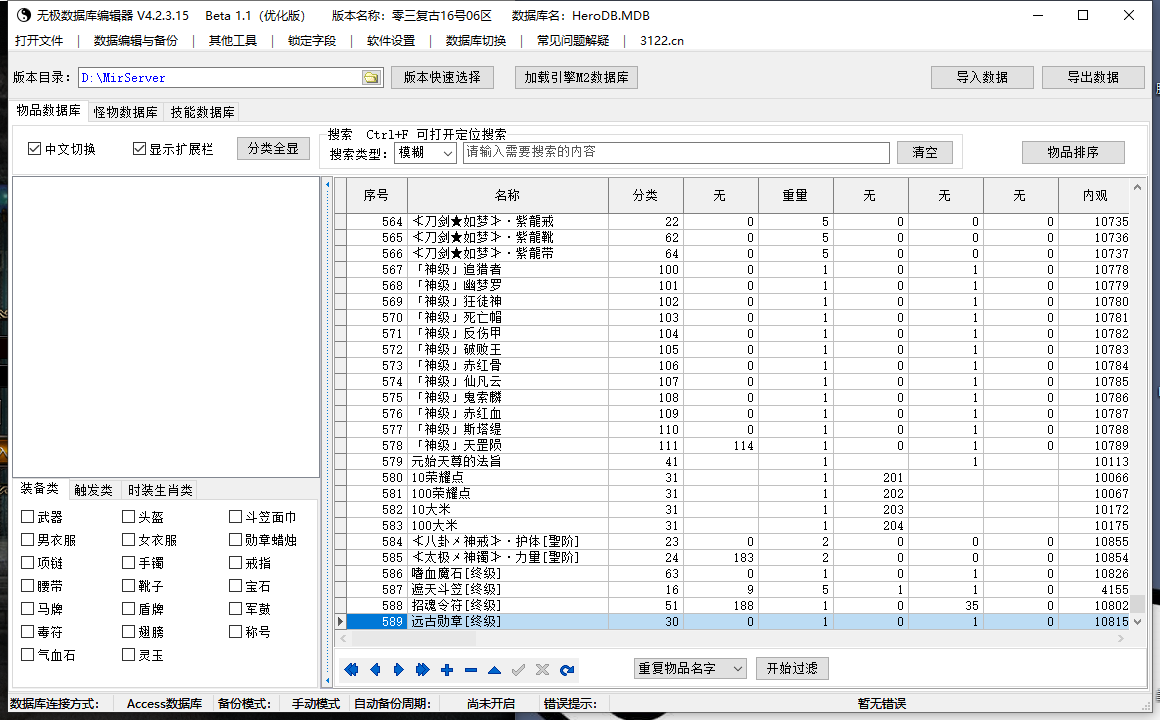
Task: Jump to the first record
Action: [351, 670]
